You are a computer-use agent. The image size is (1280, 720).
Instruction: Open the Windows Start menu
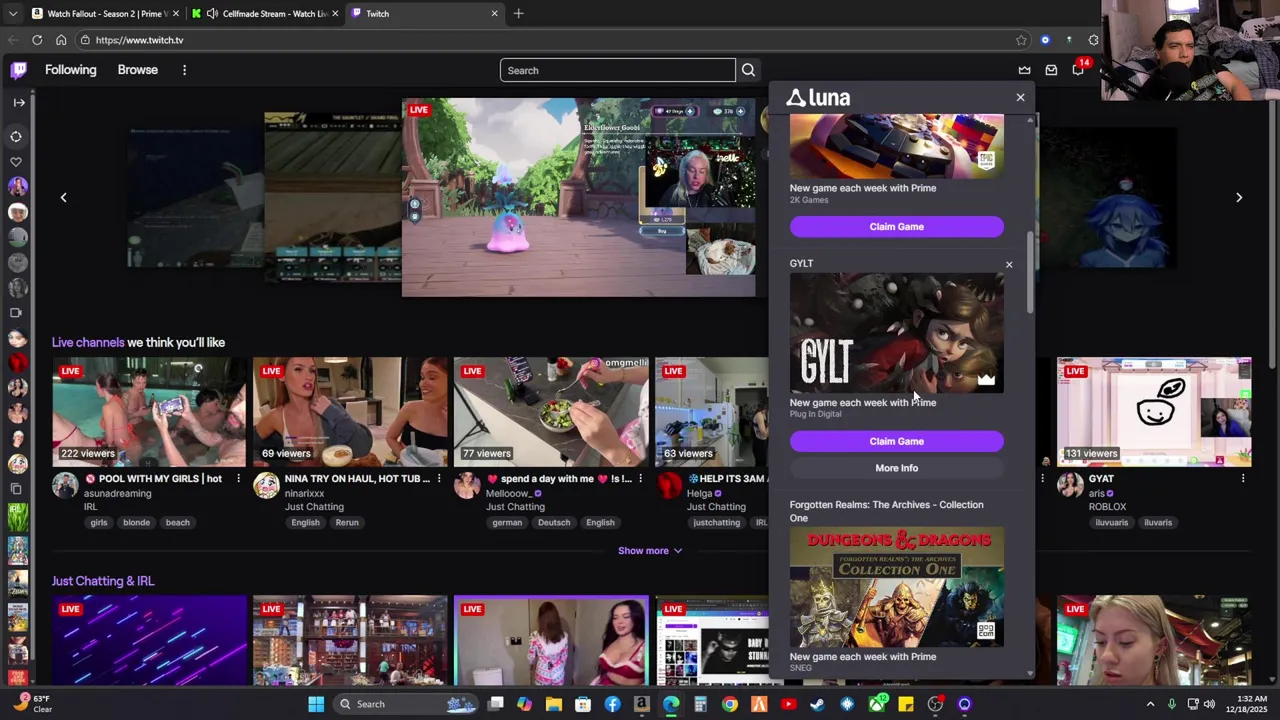316,704
